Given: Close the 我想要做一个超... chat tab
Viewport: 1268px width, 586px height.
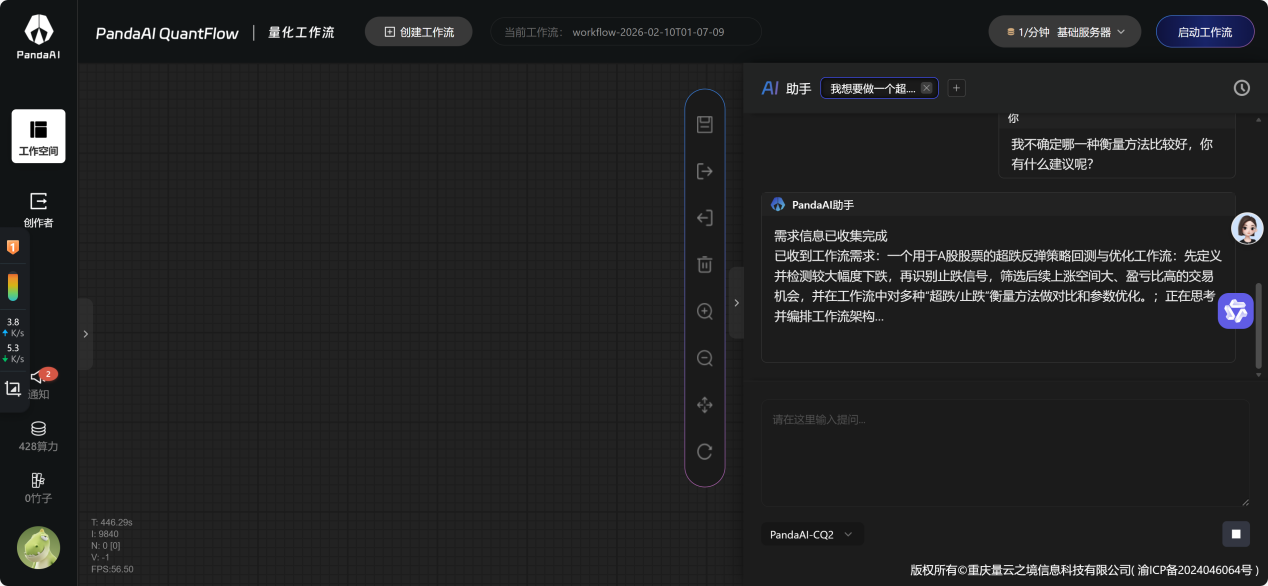Looking at the screenshot, I should click(x=926, y=88).
